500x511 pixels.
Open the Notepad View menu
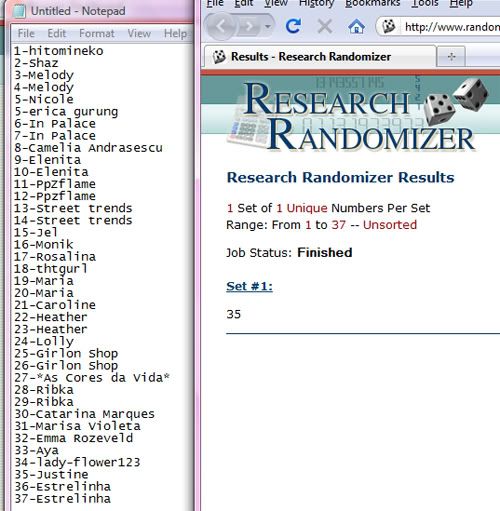click(x=139, y=33)
